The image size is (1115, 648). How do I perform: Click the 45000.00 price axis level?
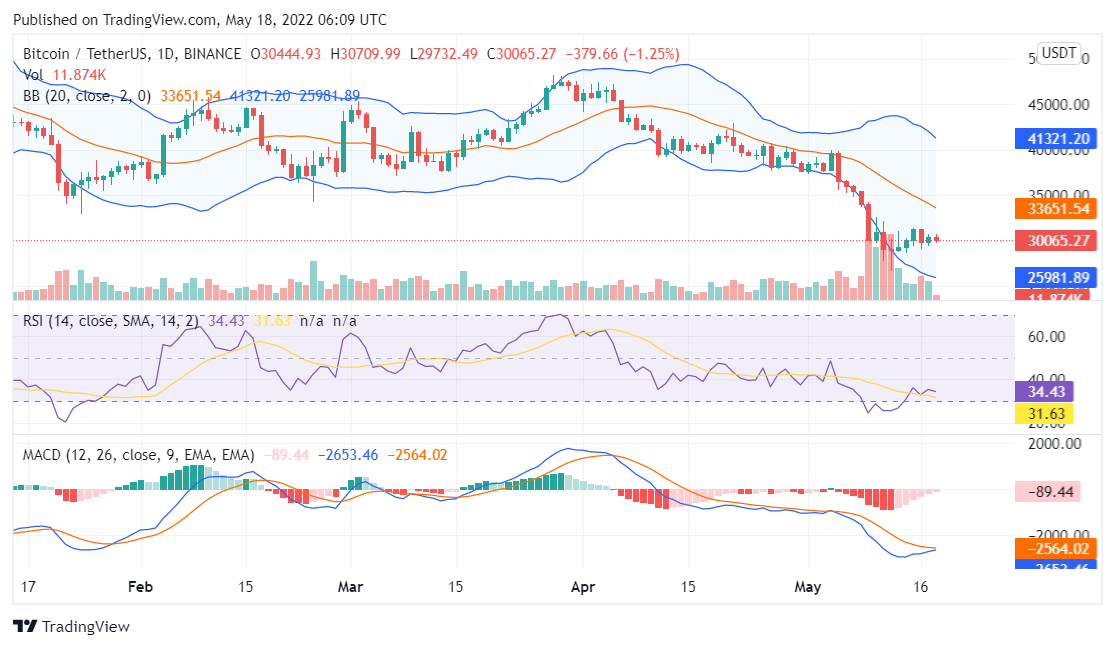(x=1059, y=104)
